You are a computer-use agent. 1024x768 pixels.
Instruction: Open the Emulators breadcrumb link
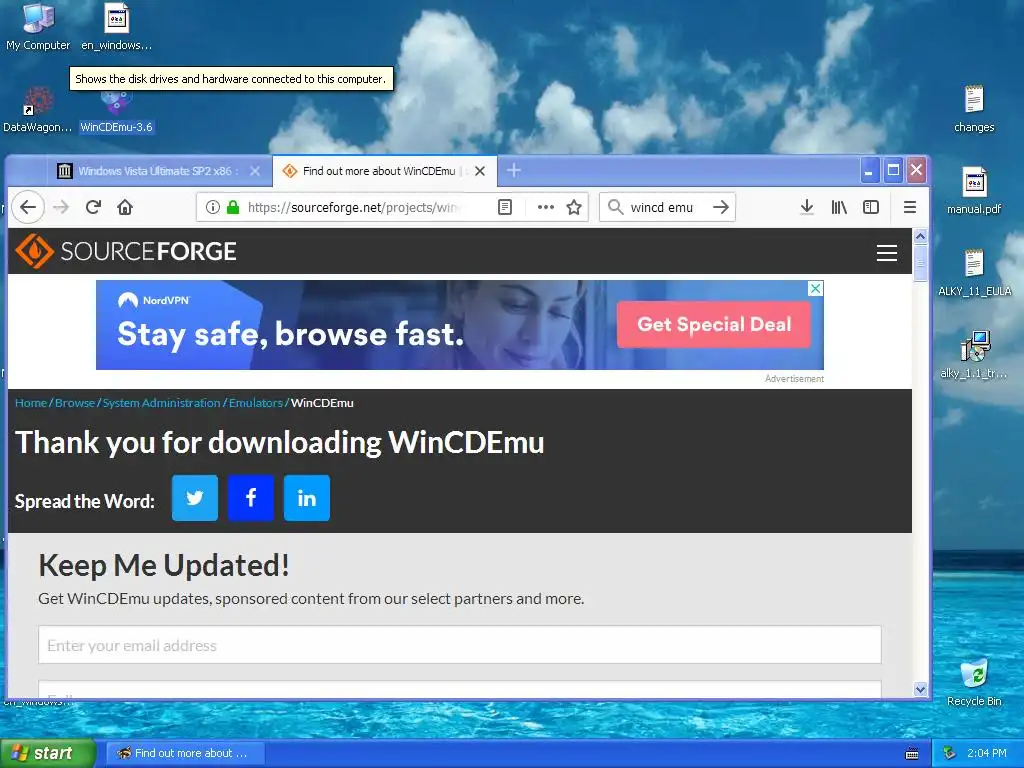click(x=255, y=403)
